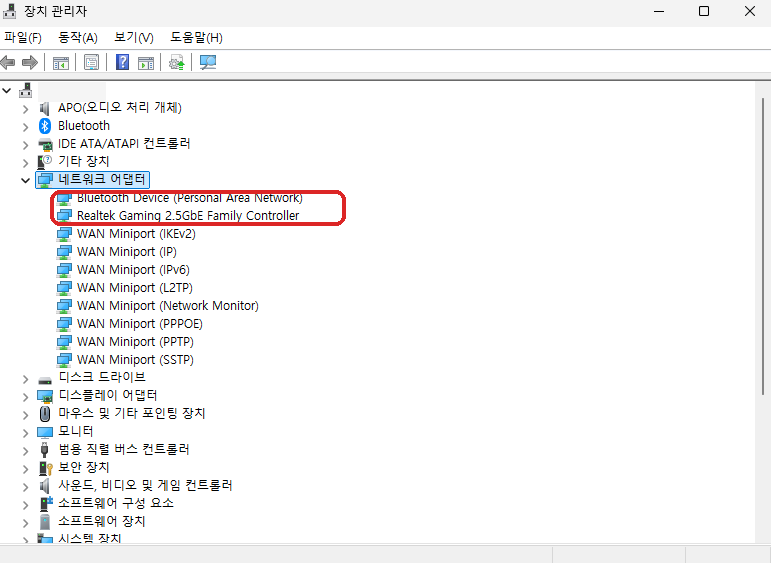Image resolution: width=771 pixels, height=563 pixels.
Task: Click the IDE ATA/ATAPI controller icon
Action: [x=45, y=144]
